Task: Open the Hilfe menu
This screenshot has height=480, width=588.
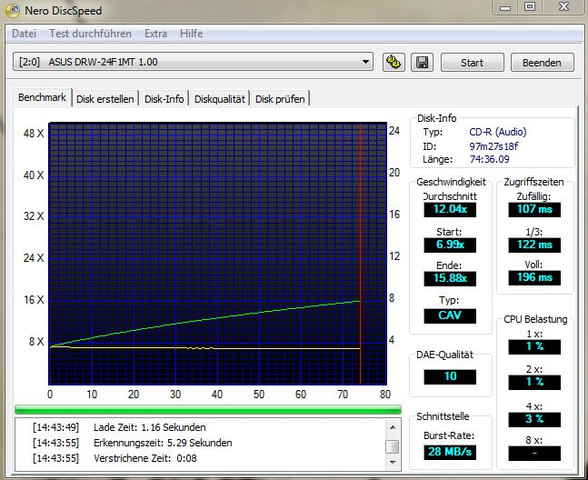Action: coord(191,33)
